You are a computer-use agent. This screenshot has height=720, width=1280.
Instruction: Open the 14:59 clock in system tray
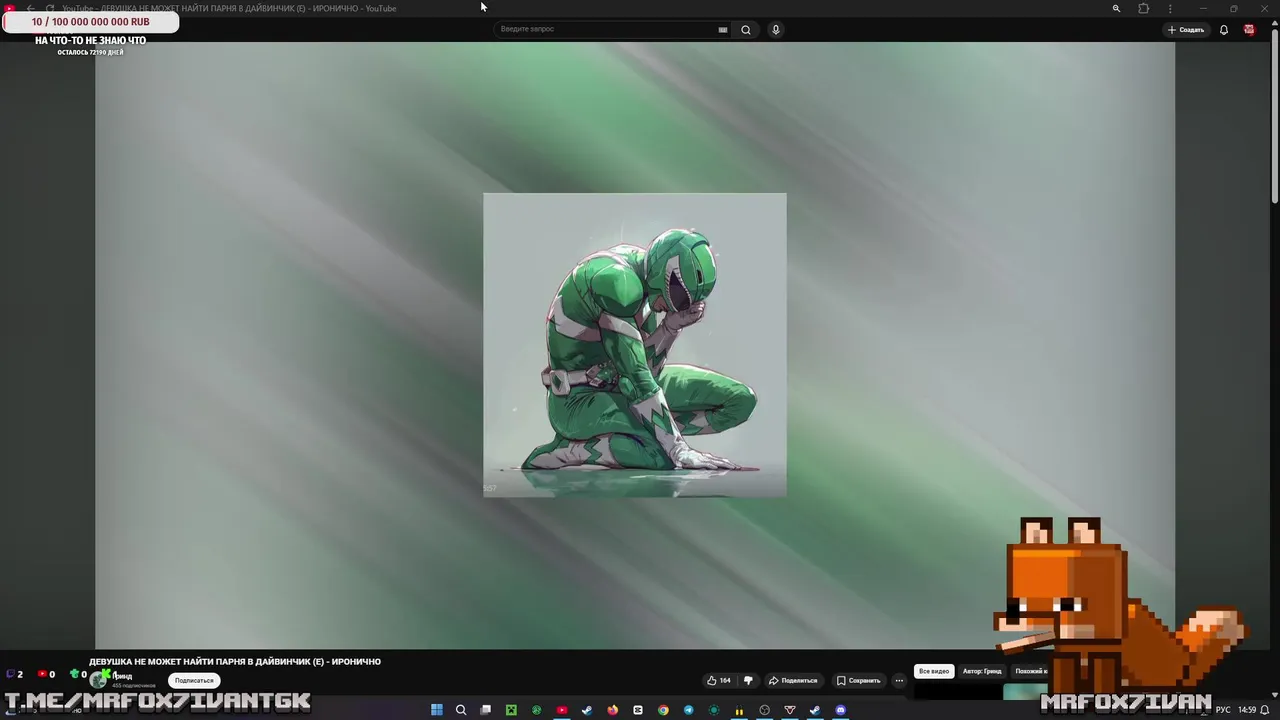(x=1247, y=710)
